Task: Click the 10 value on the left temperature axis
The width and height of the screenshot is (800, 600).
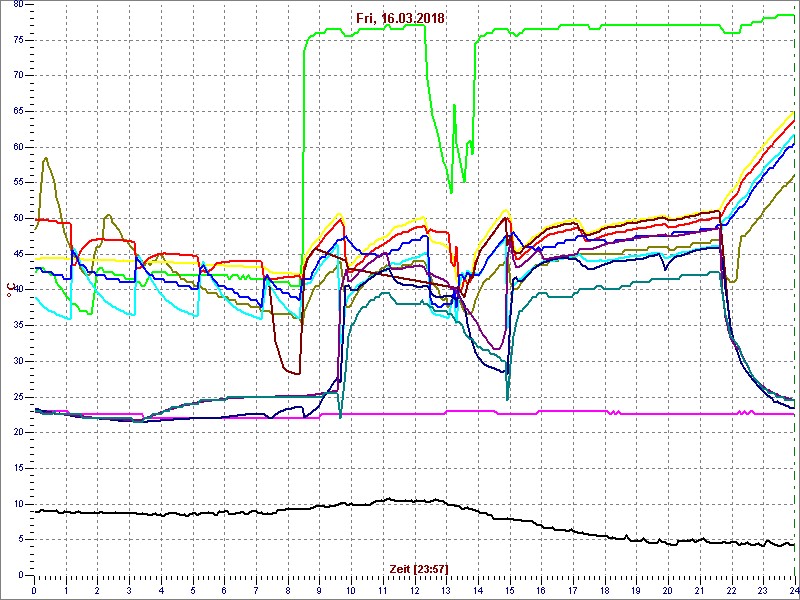Action: [x=18, y=504]
